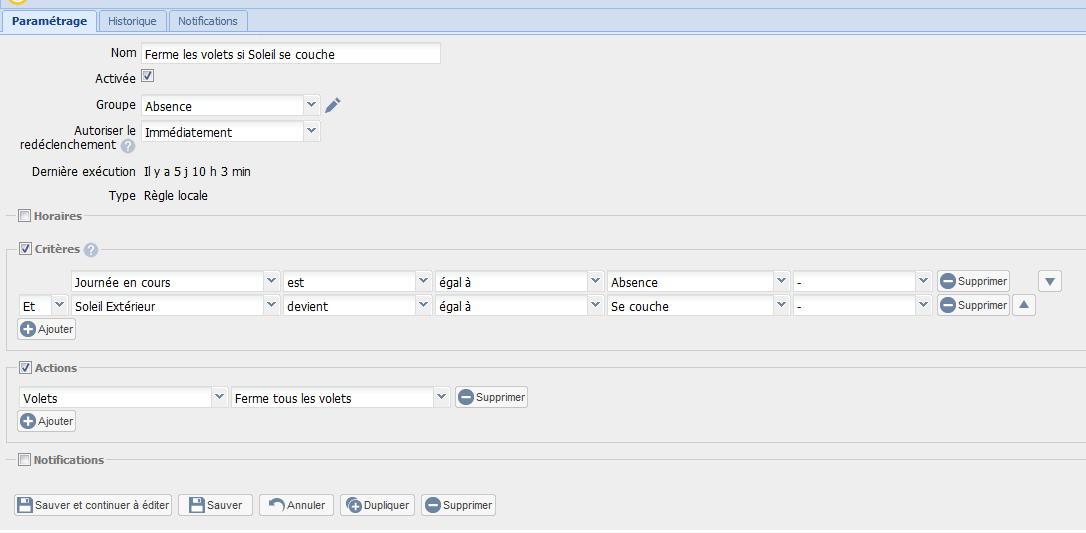Open the Groupe dropdown showing Absence
The width and height of the screenshot is (1086, 533).
pos(230,105)
